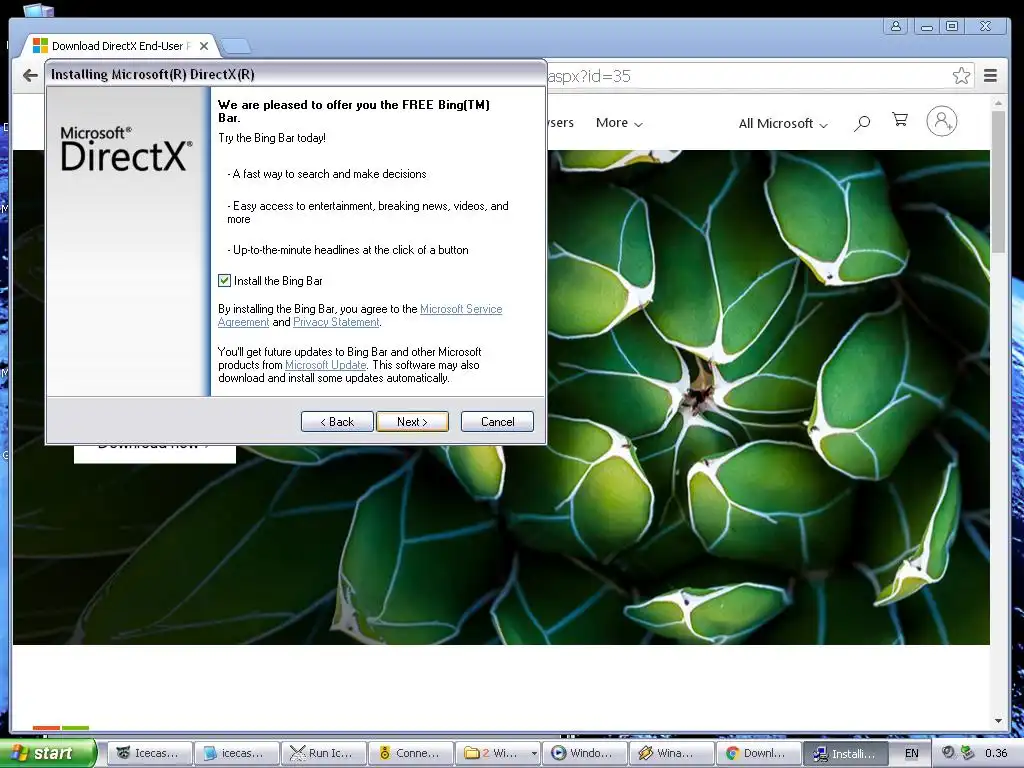Click the Next button in the DirectX installer
Image resolution: width=1024 pixels, height=768 pixels.
412,422
